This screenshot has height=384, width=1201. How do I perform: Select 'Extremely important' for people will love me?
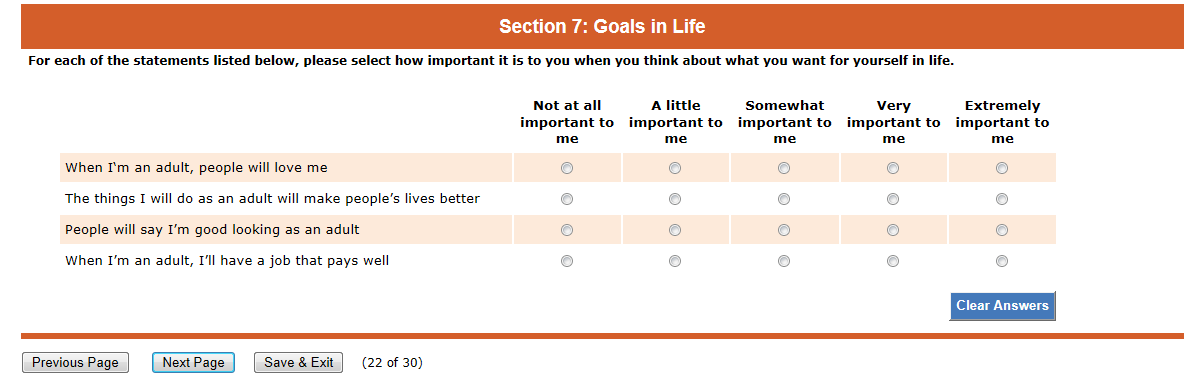coord(1002,168)
